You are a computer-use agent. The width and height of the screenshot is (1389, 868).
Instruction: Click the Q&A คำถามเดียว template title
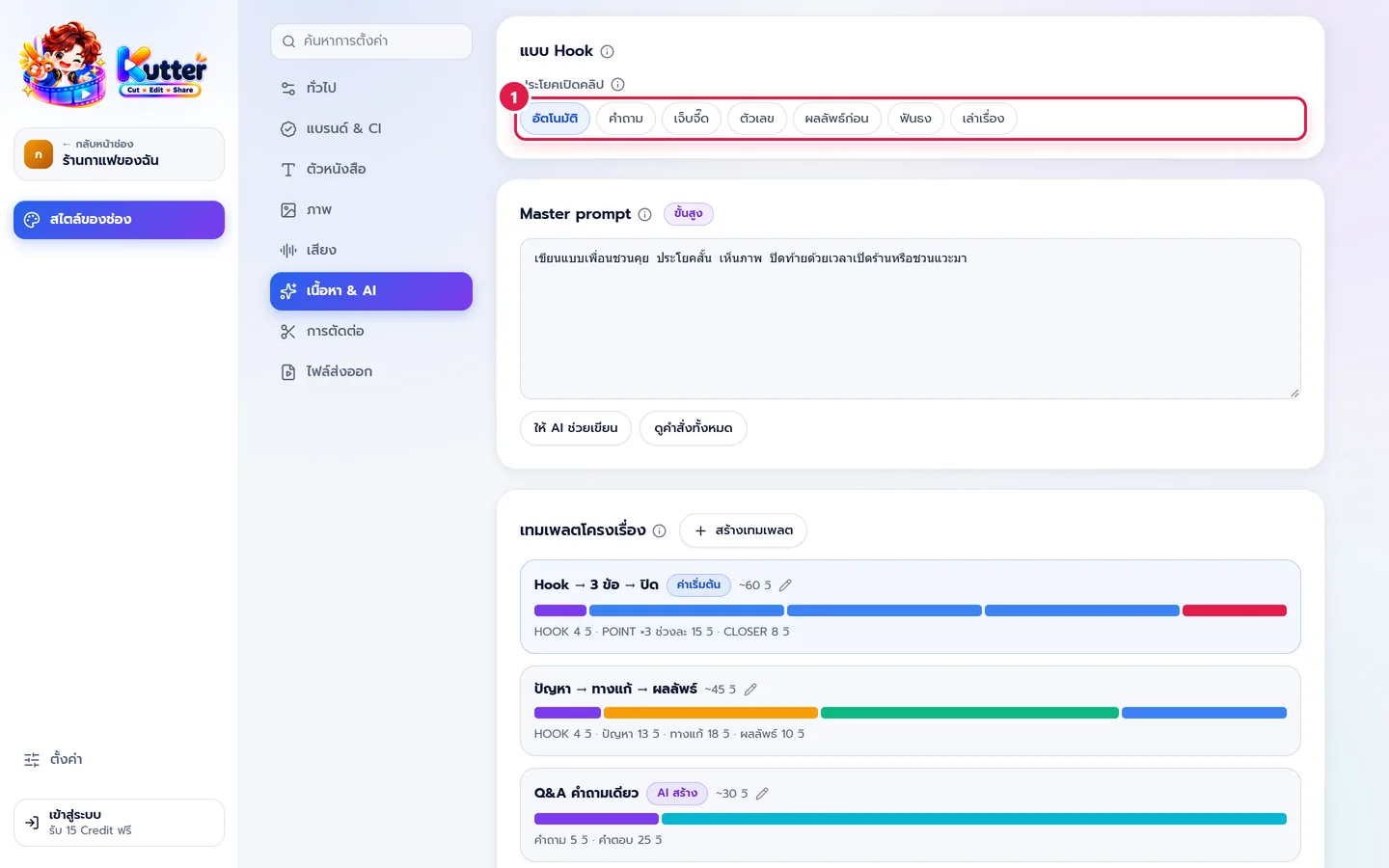pyautogui.click(x=586, y=794)
